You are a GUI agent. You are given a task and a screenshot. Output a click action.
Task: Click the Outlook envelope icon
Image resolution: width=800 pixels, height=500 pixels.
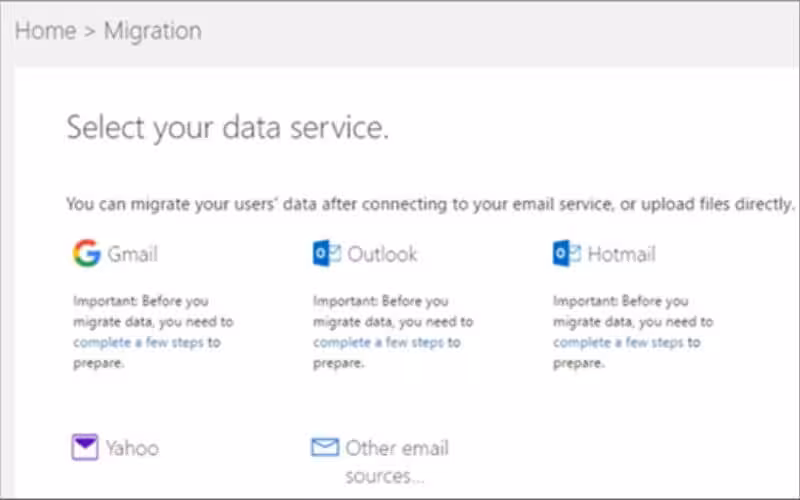[x=327, y=254]
